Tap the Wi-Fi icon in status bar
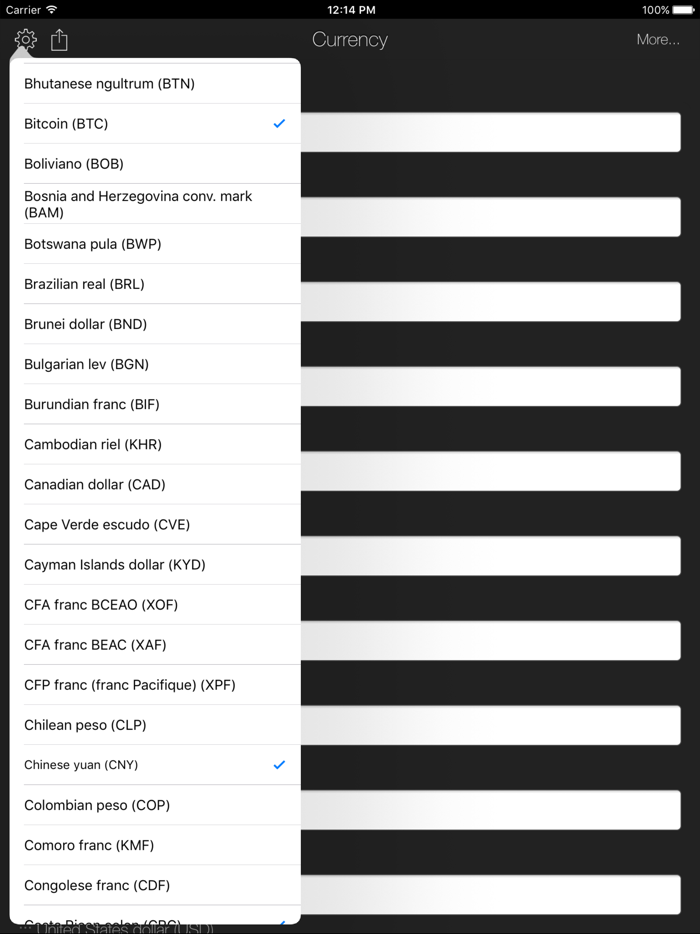The image size is (700, 934). pyautogui.click(x=51, y=10)
